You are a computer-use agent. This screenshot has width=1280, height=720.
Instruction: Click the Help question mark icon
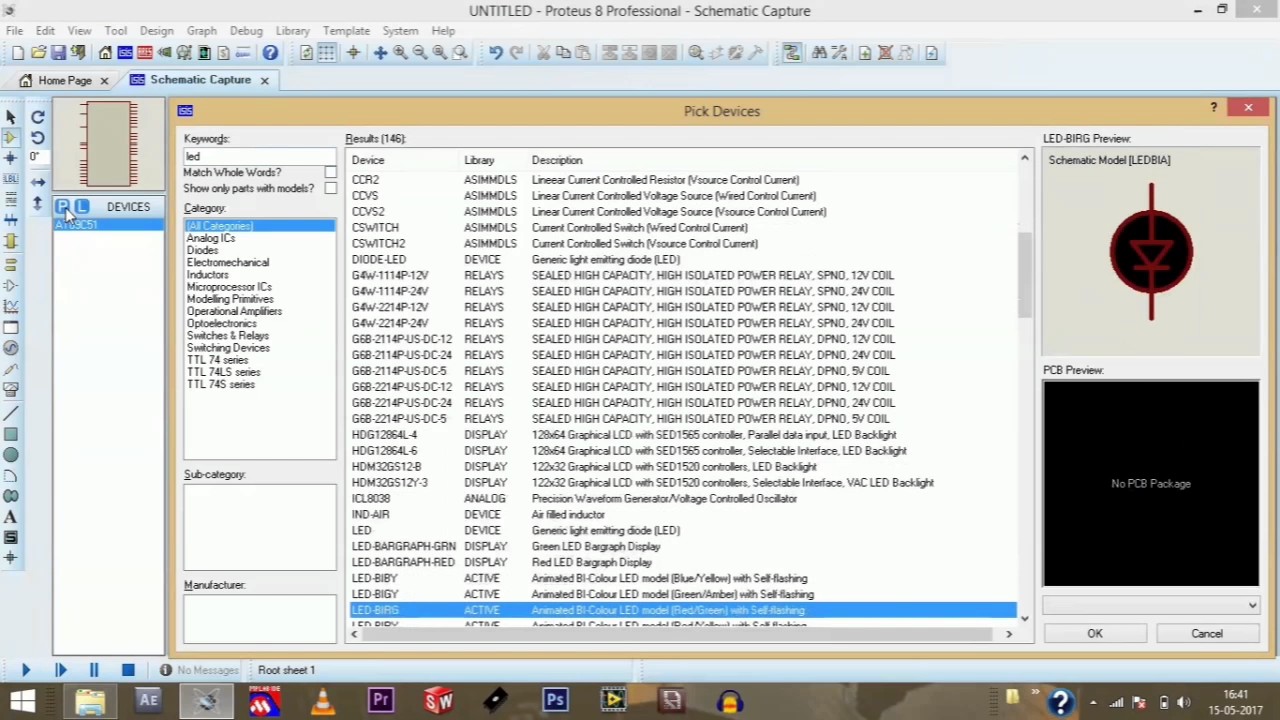[270, 53]
